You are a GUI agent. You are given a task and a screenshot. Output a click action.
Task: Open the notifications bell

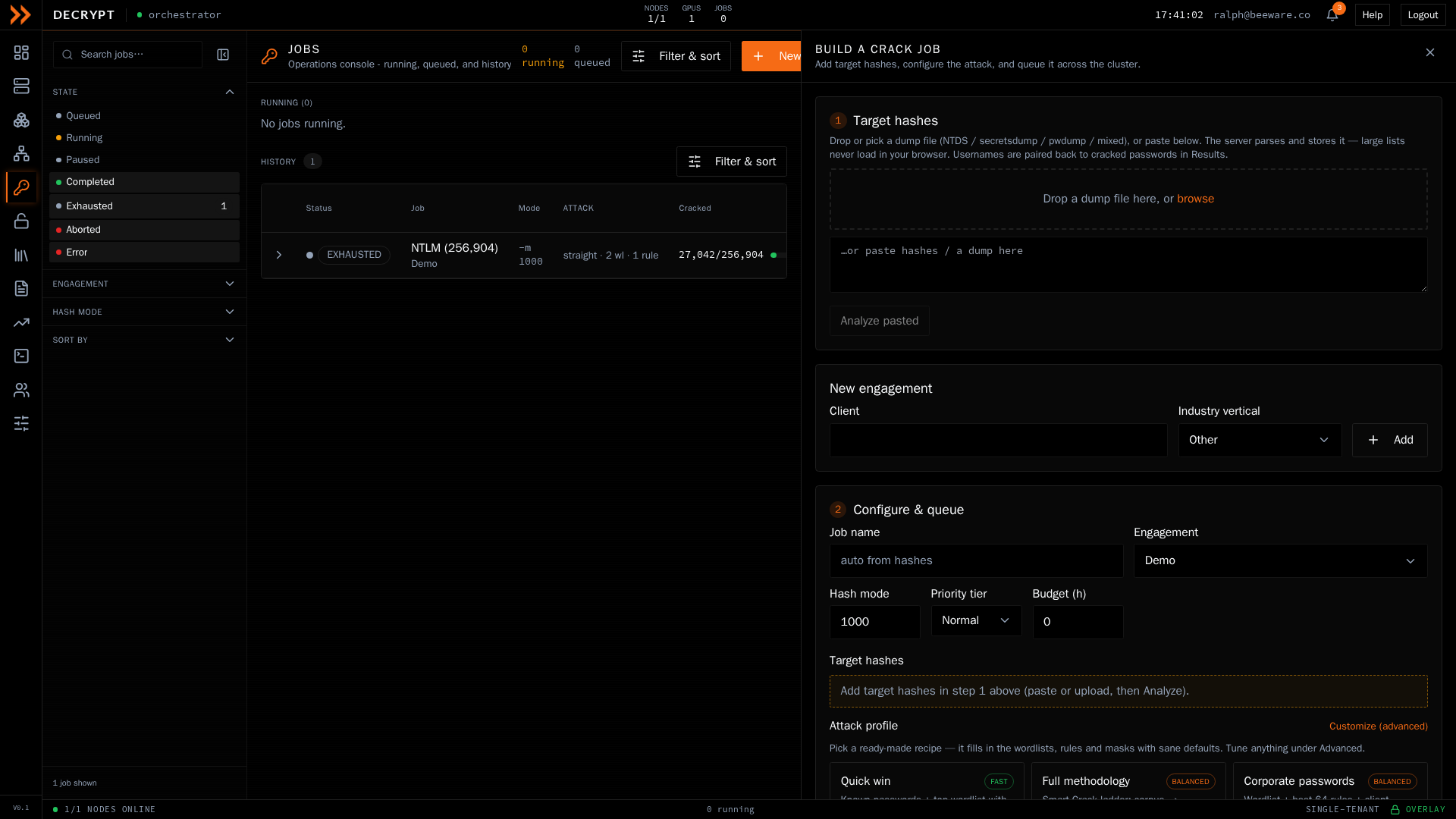(1332, 15)
